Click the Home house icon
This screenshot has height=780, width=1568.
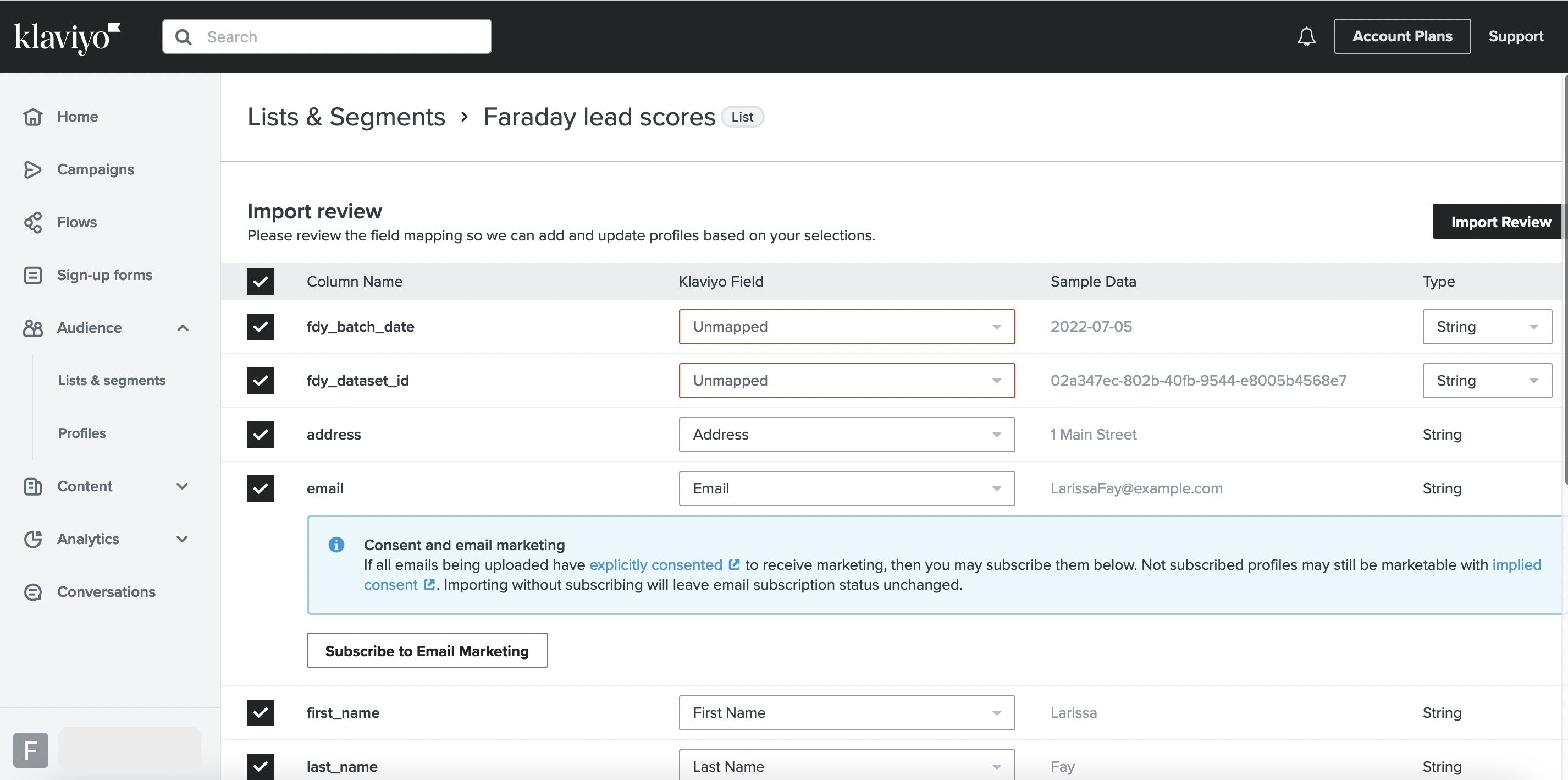tap(33, 116)
